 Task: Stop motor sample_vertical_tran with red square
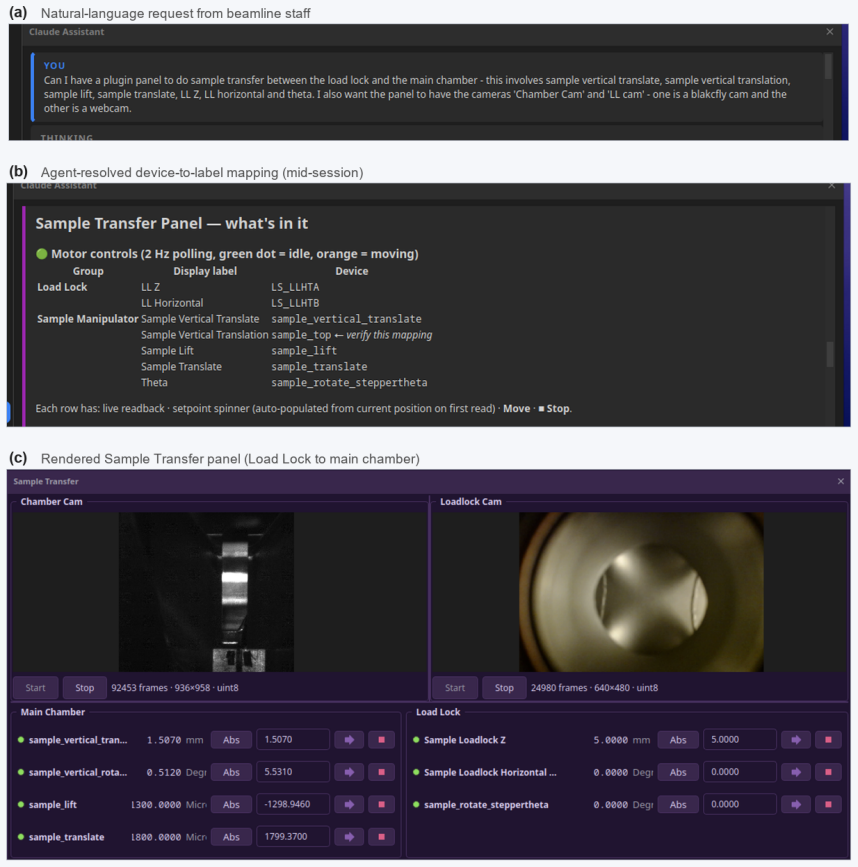click(381, 740)
